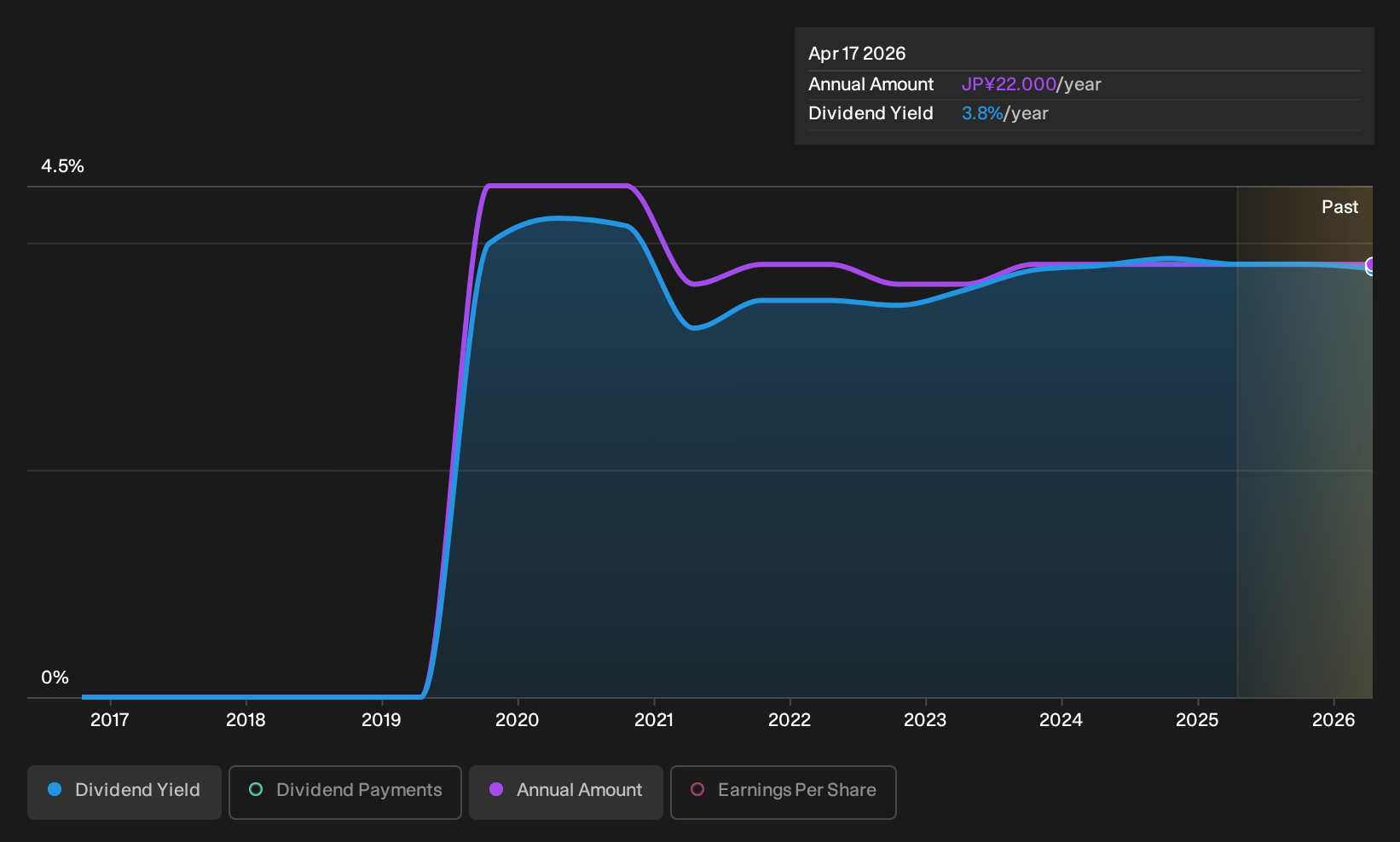Toggle the Dividend Yield series
The height and width of the screenshot is (842, 1400).
[124, 792]
